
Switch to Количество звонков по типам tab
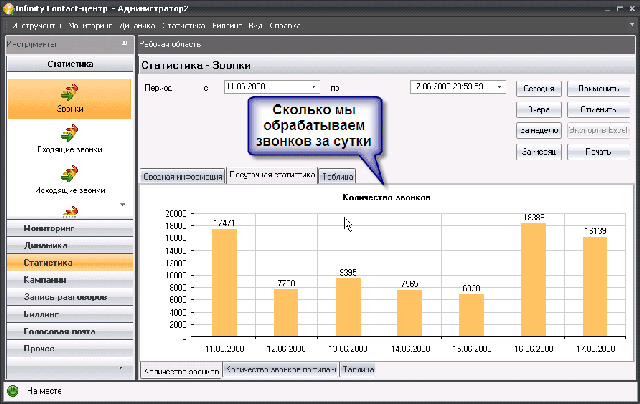coord(281,370)
